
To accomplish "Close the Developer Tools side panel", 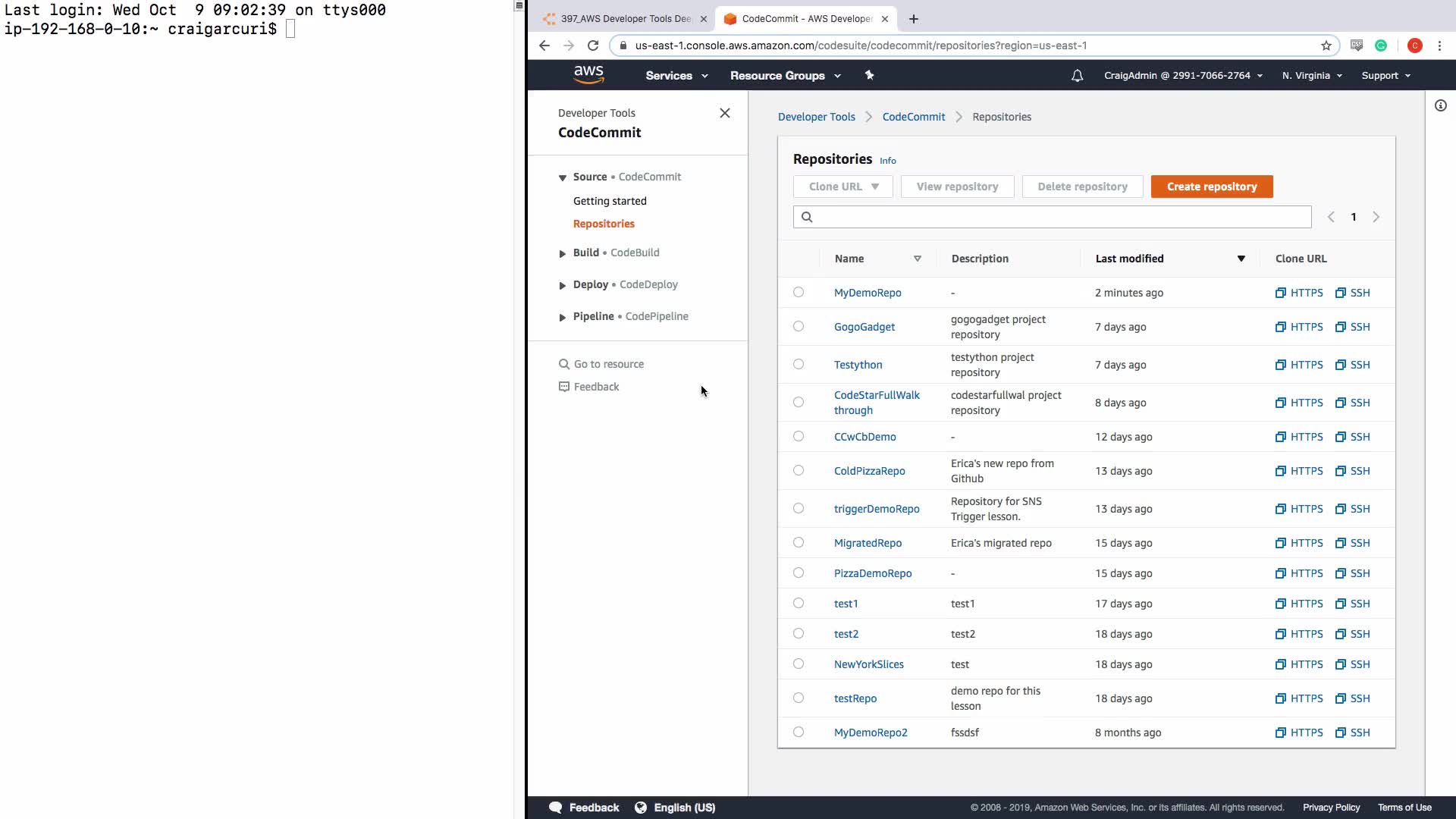I will tap(724, 113).
